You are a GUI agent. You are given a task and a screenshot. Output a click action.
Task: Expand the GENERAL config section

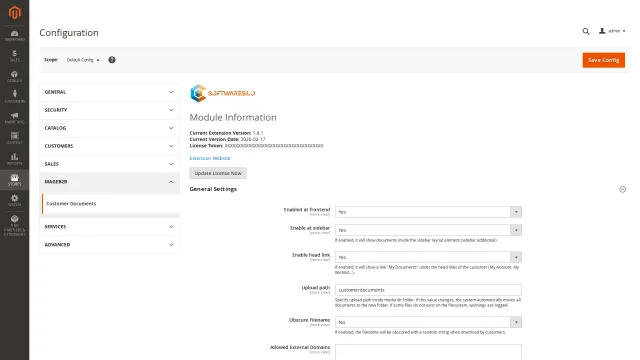point(109,92)
